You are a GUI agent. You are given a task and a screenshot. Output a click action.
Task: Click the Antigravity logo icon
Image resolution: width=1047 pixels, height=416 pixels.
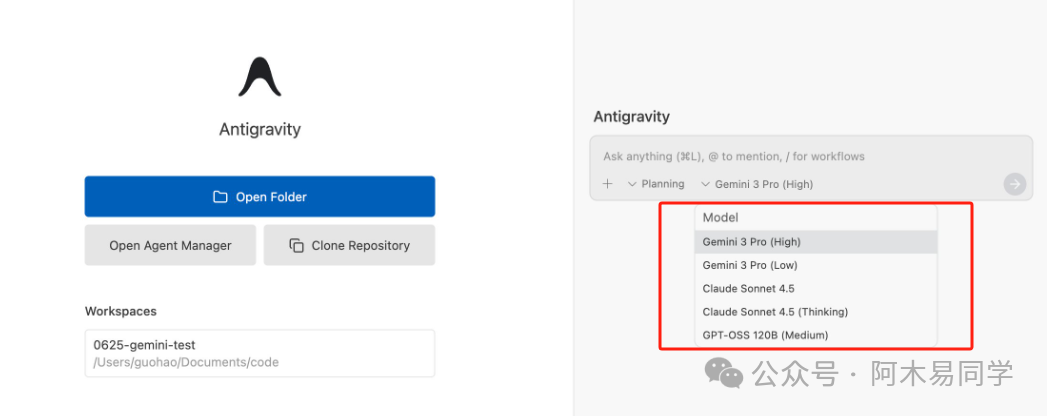point(260,76)
